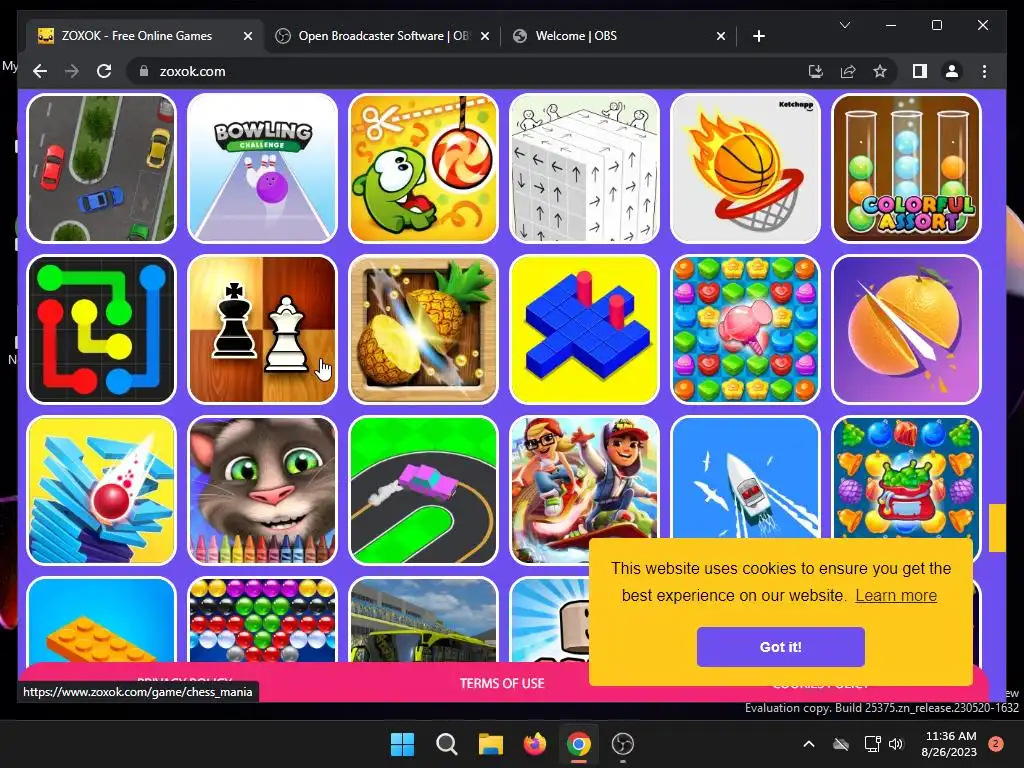This screenshot has height=768, width=1024.
Task: Open OBS Studio from the taskbar
Action: (623, 744)
